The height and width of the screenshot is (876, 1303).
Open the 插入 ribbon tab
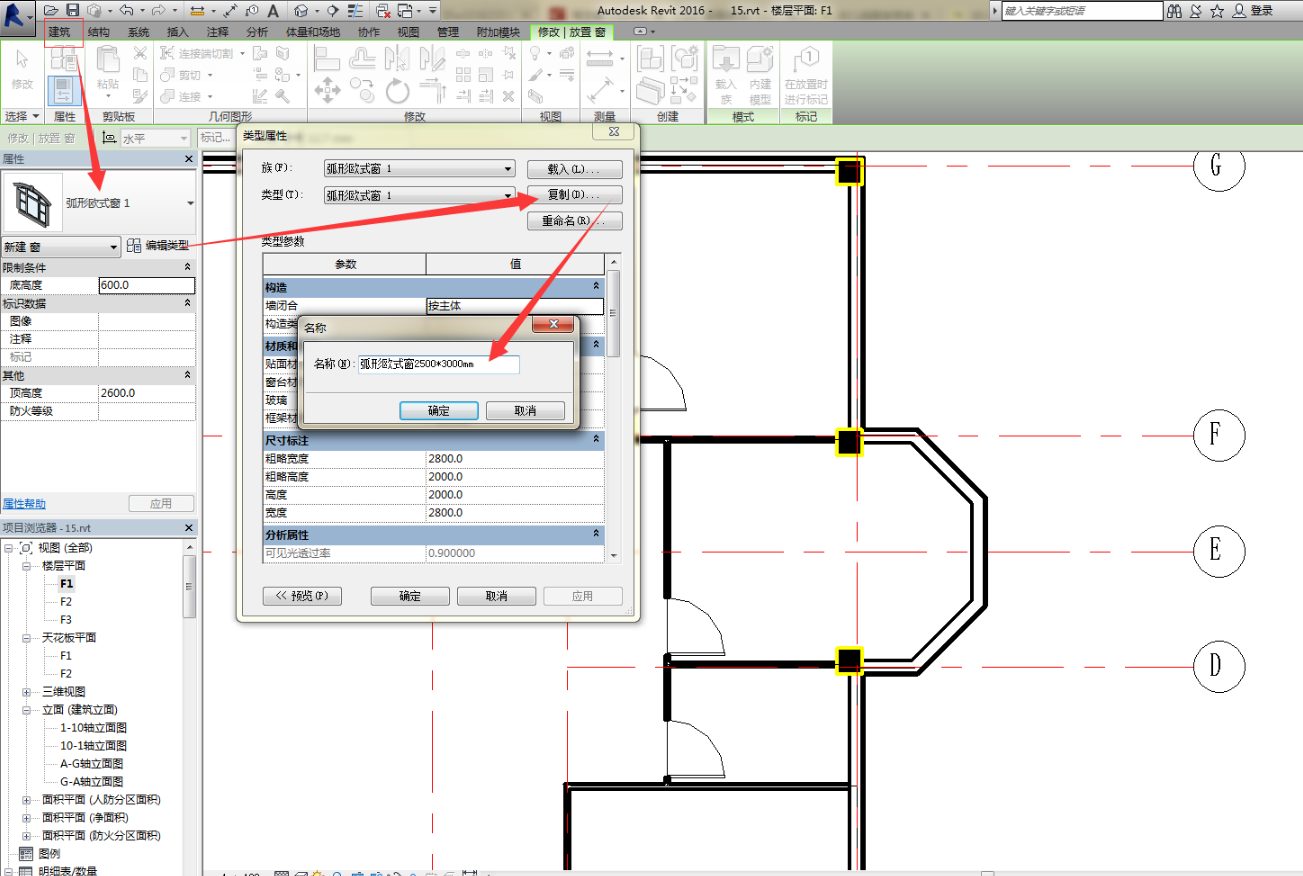tap(178, 32)
